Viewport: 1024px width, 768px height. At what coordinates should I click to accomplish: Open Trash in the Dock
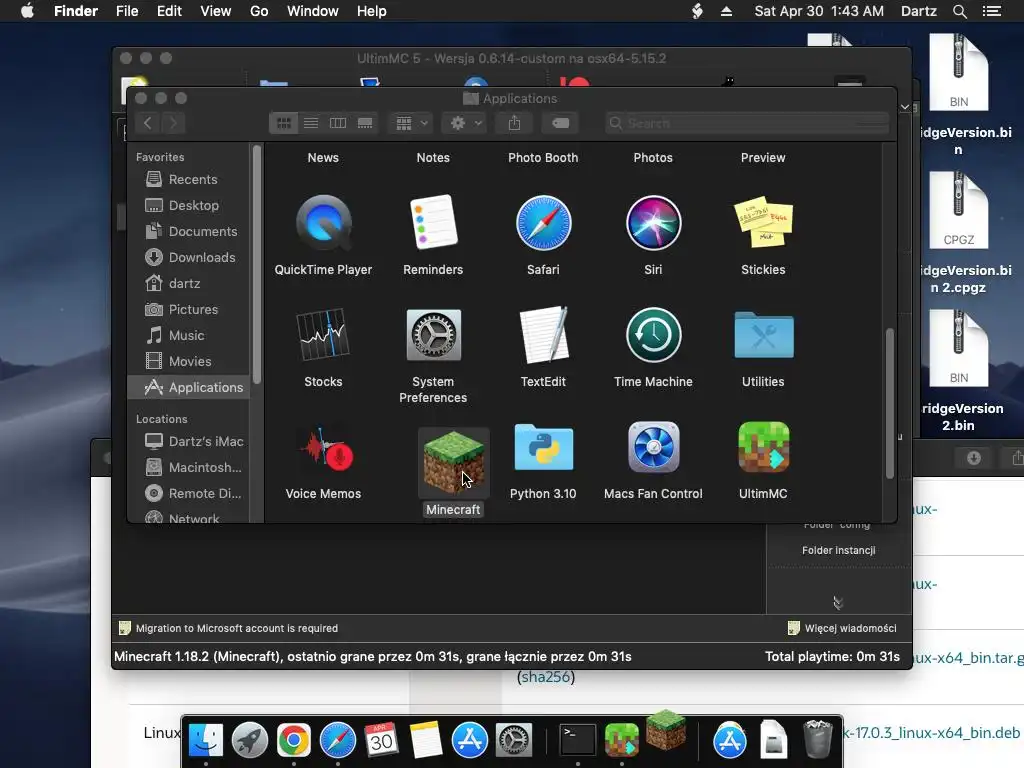pos(818,739)
